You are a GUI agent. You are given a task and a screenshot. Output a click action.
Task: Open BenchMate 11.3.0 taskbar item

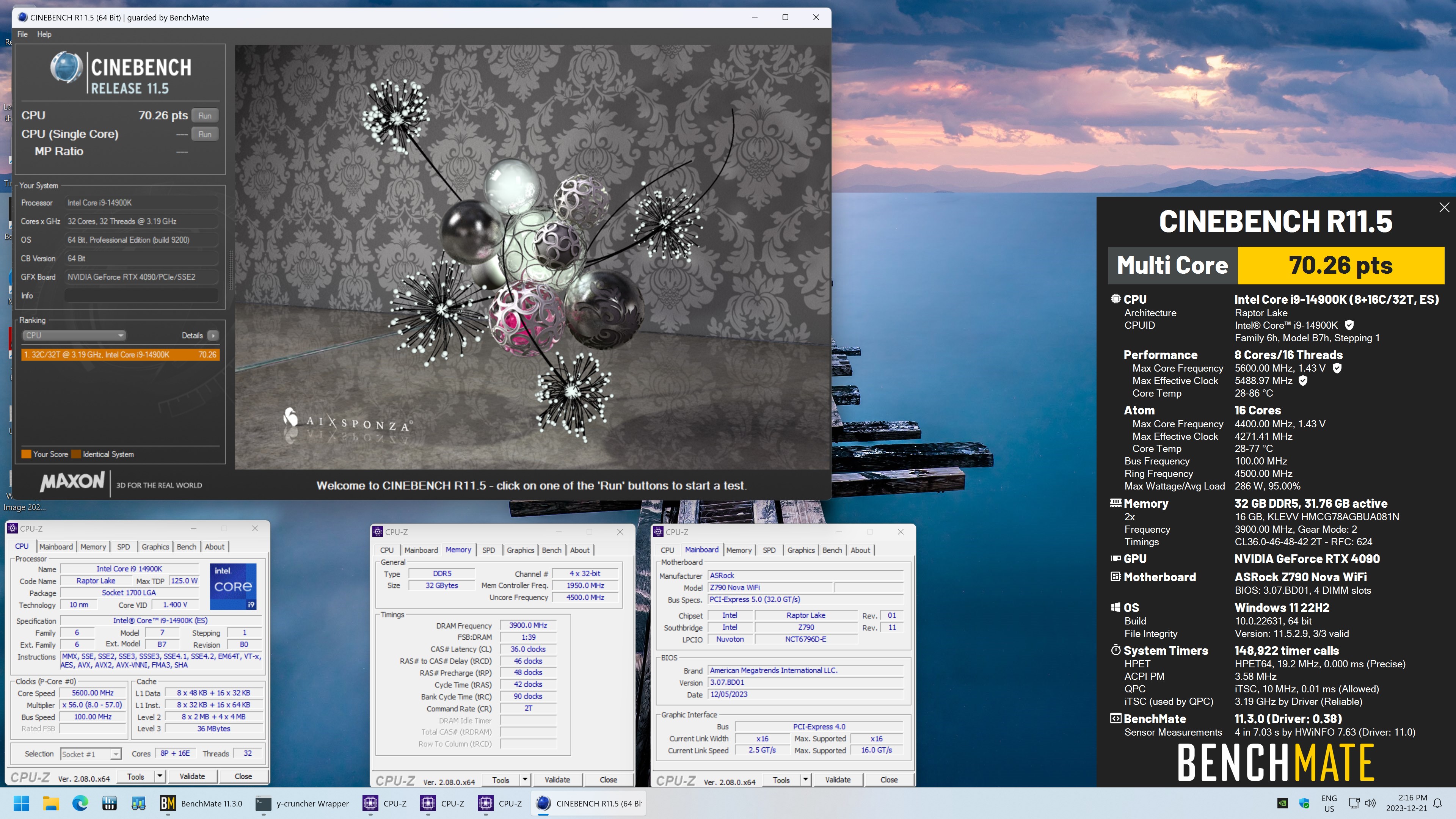[201, 803]
